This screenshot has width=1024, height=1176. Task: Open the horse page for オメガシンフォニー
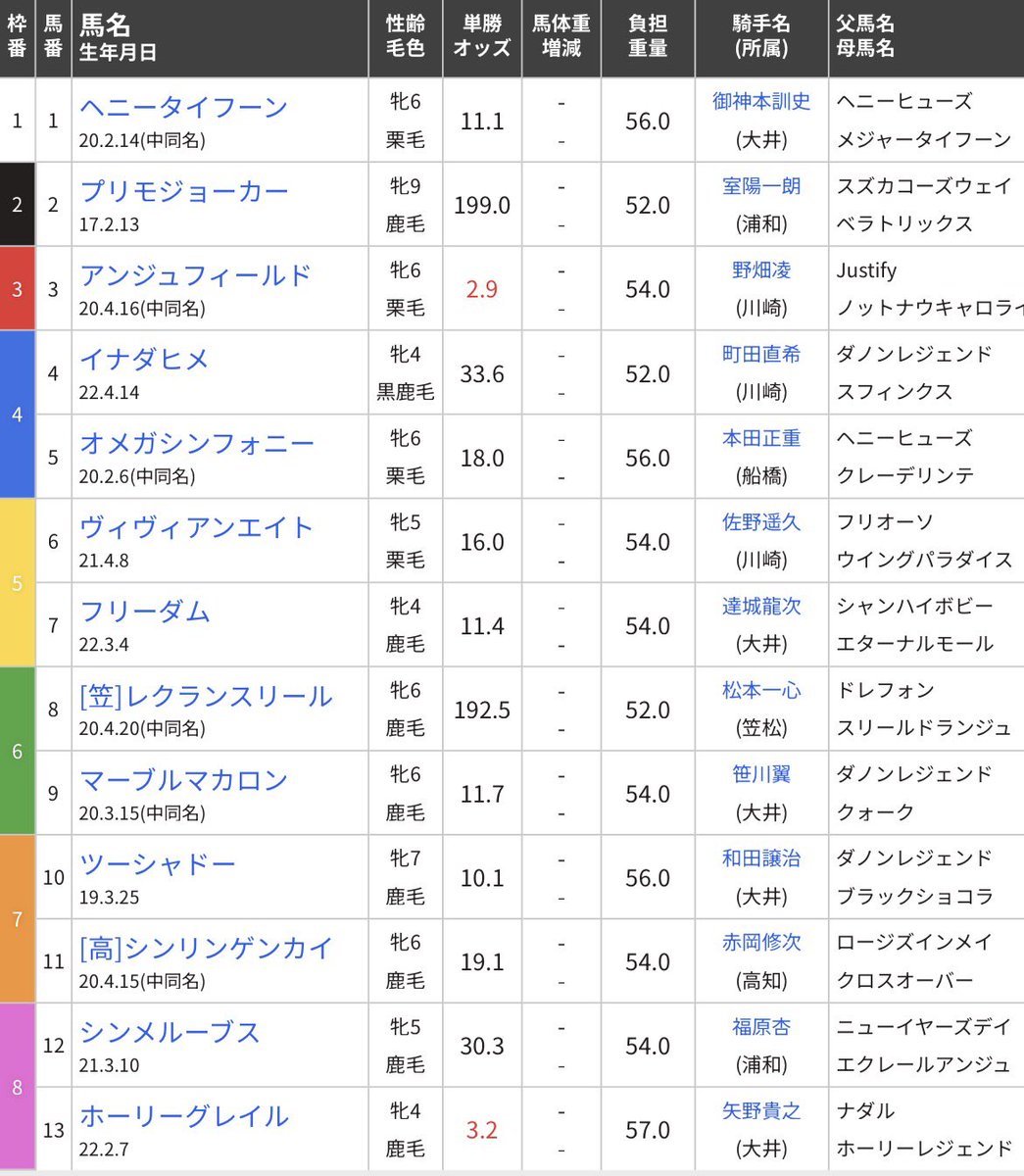[195, 445]
